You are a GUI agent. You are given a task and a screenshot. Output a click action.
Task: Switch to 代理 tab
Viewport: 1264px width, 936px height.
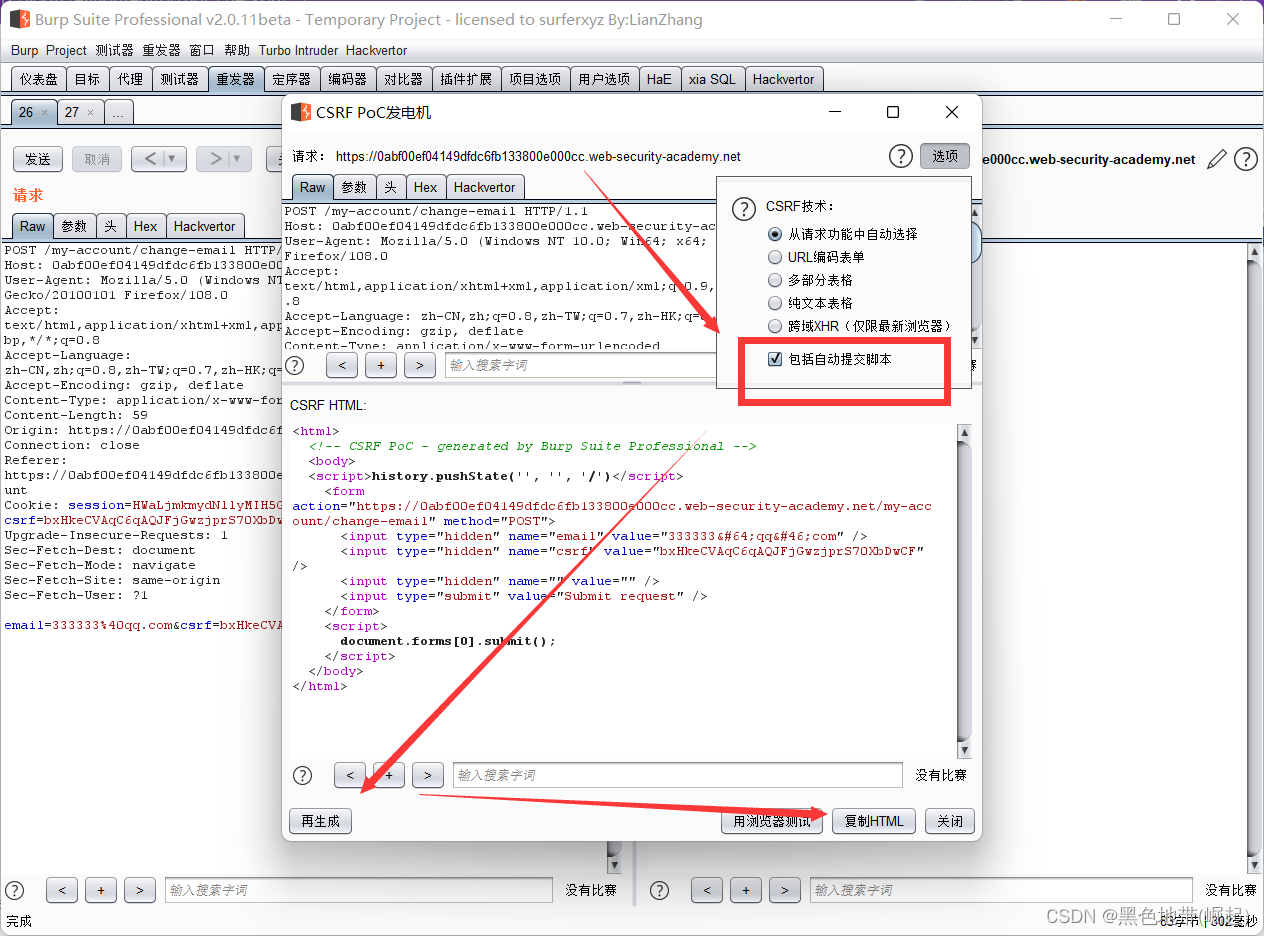[x=130, y=79]
